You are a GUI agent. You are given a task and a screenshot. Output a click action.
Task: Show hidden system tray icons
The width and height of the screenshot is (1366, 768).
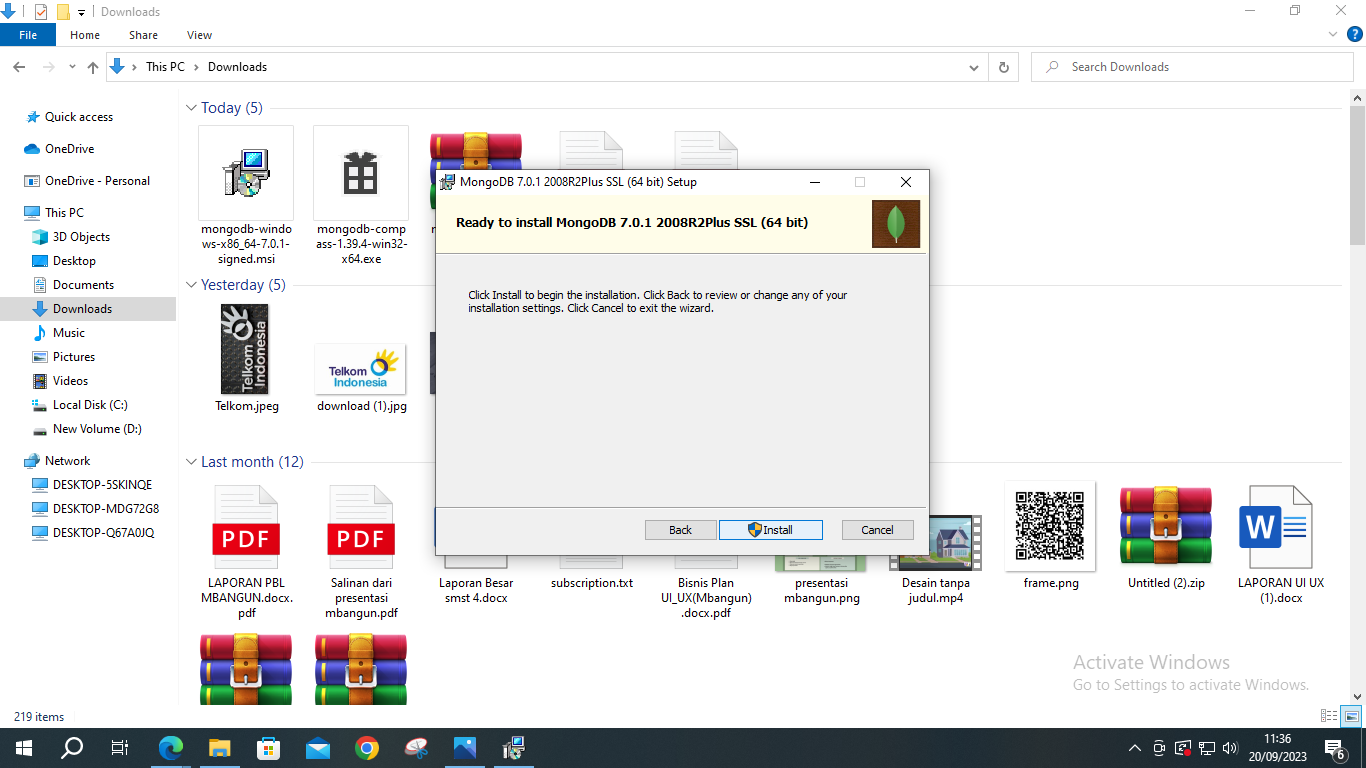pyautogui.click(x=1134, y=748)
